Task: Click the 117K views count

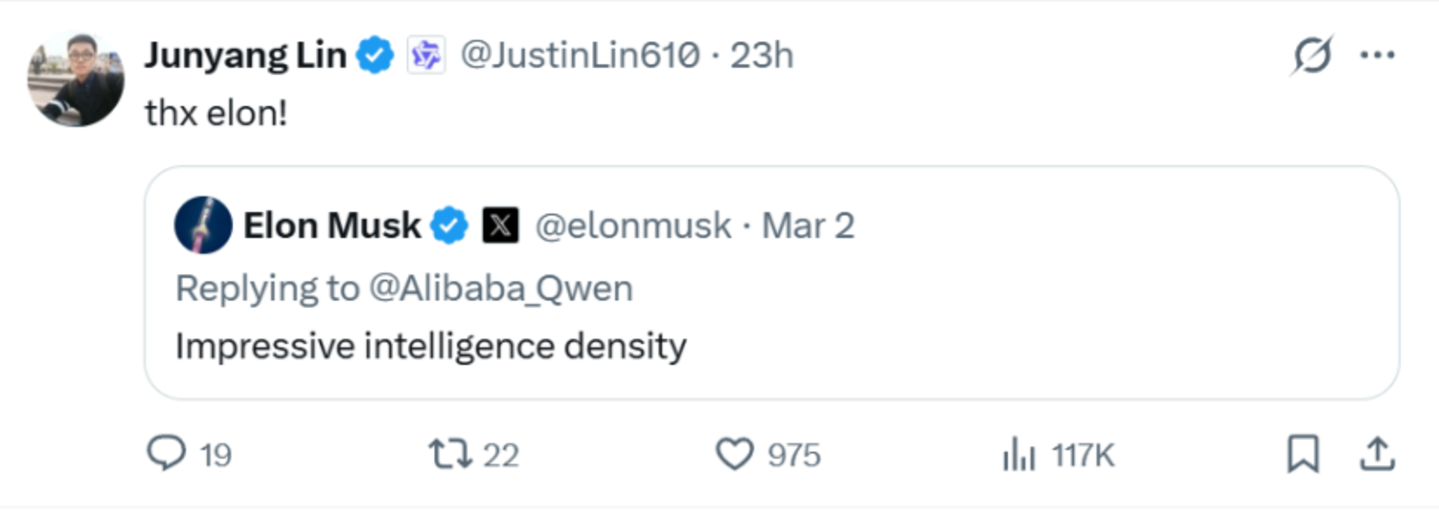Action: tap(1083, 456)
